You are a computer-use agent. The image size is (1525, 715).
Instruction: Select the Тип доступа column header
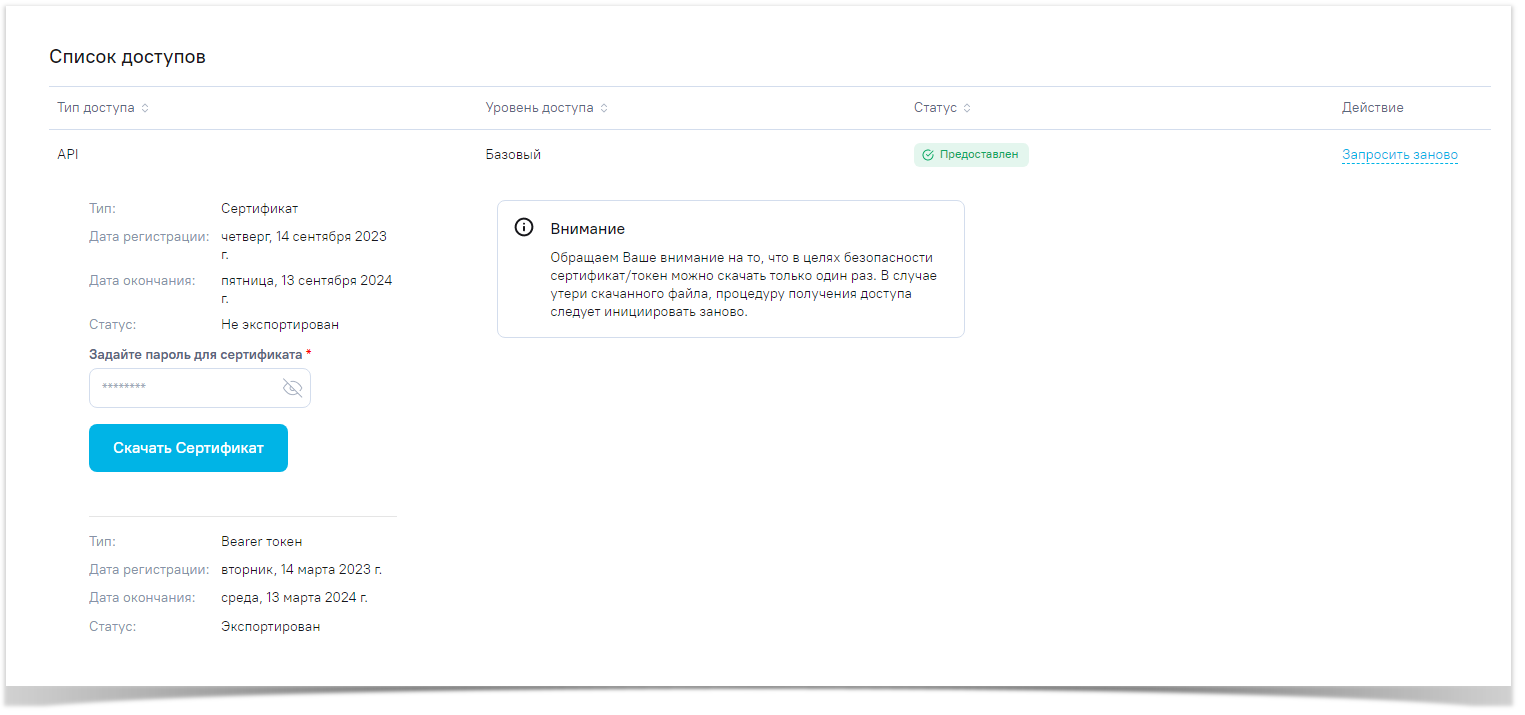96,108
